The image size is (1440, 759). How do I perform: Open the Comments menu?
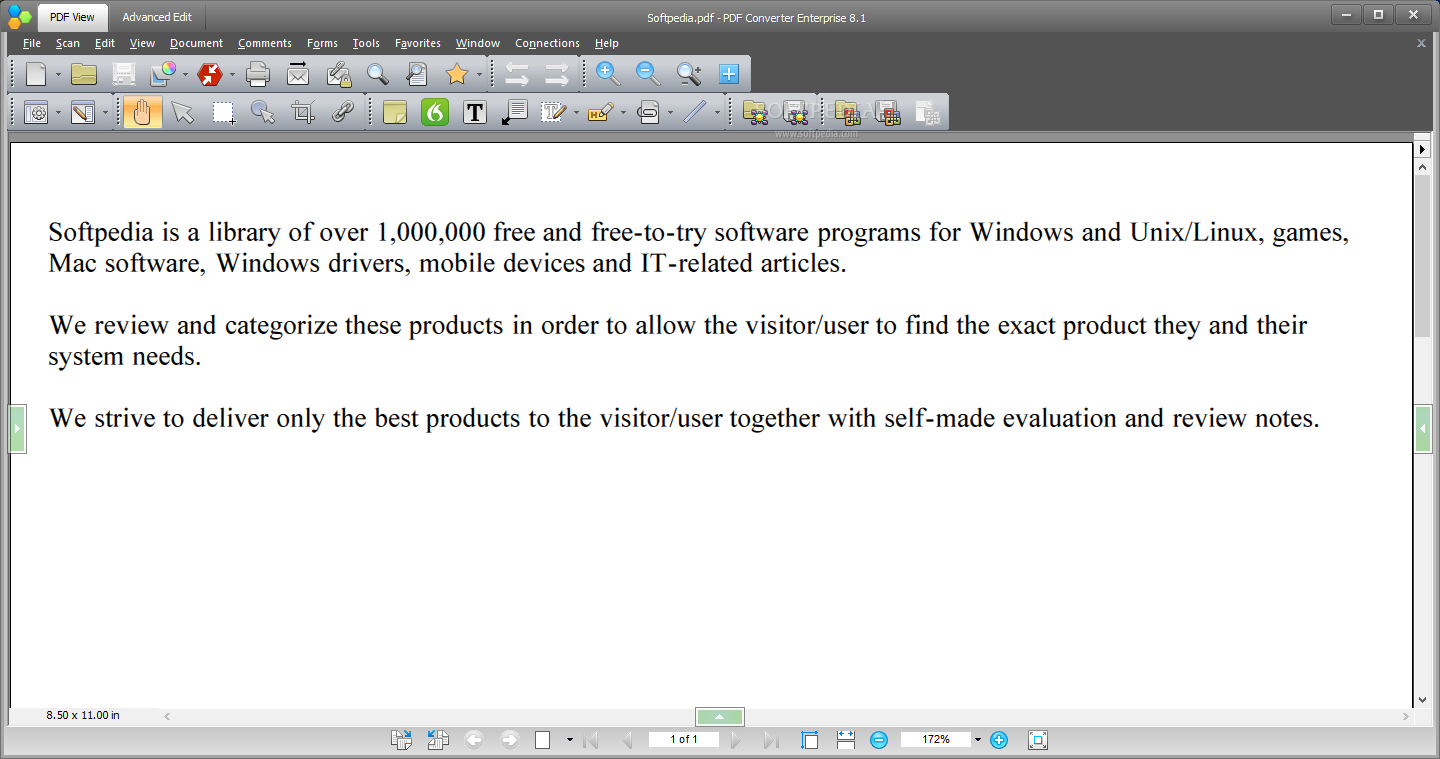[x=265, y=43]
